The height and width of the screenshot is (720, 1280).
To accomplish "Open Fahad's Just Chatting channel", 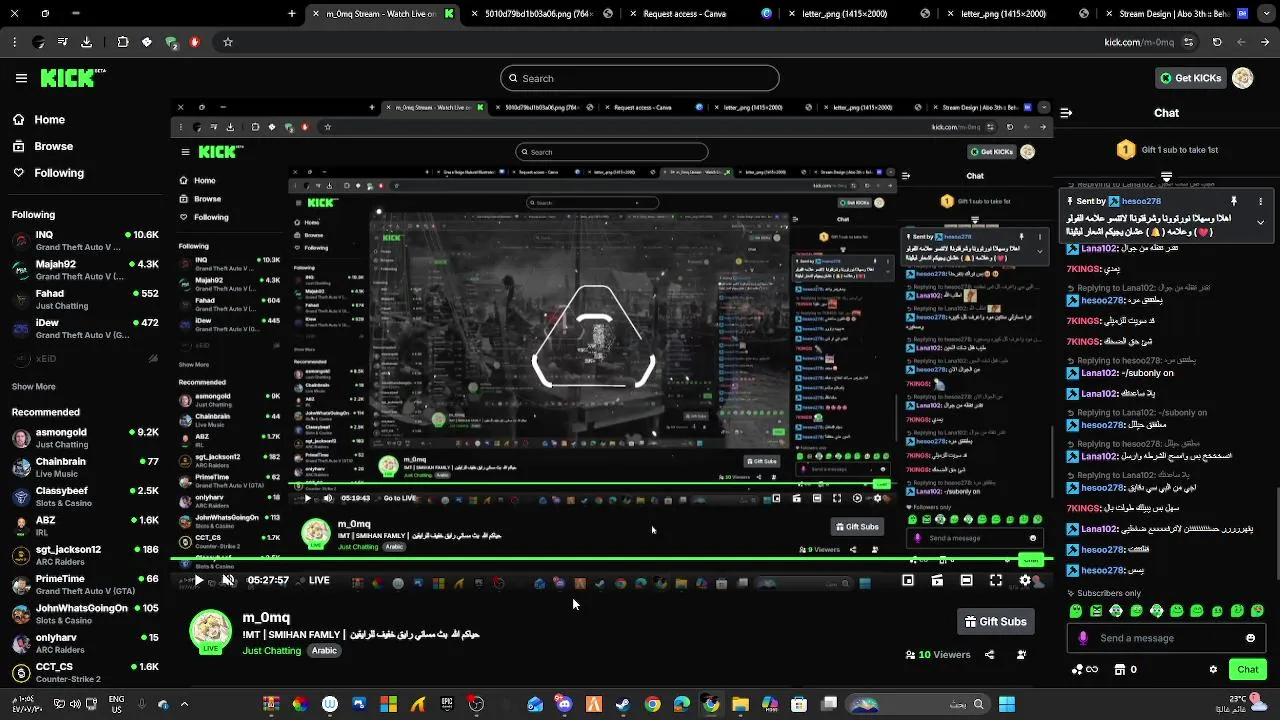I will 84,300.
